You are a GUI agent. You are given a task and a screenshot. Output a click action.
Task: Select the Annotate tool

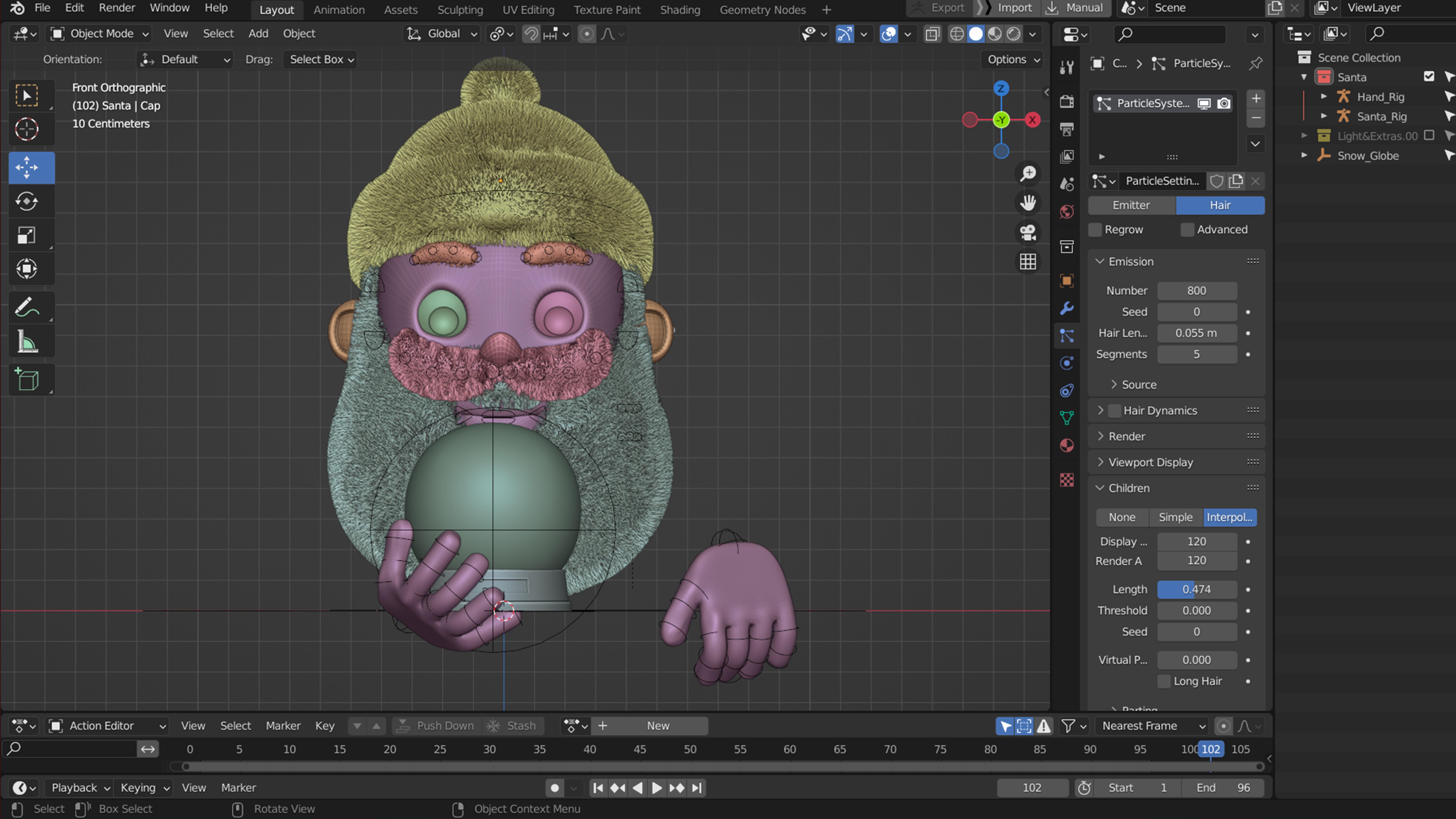click(x=27, y=308)
